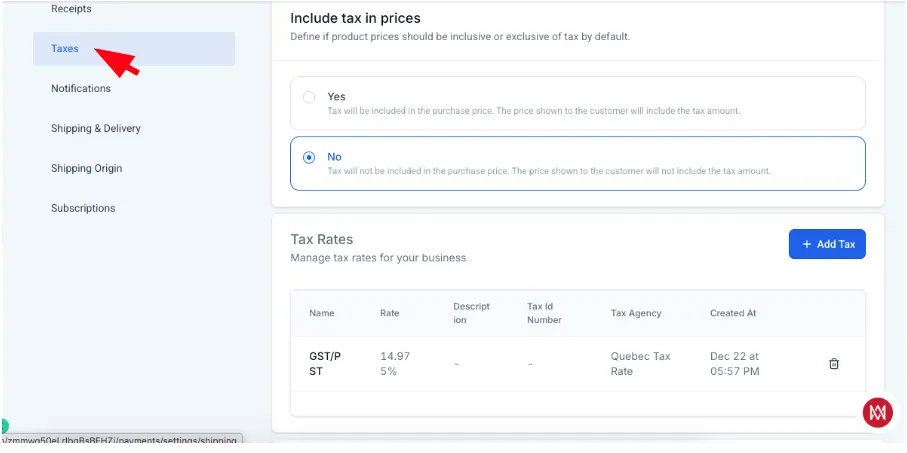907x453 pixels.
Task: Click the Name column header
Action: (x=322, y=313)
